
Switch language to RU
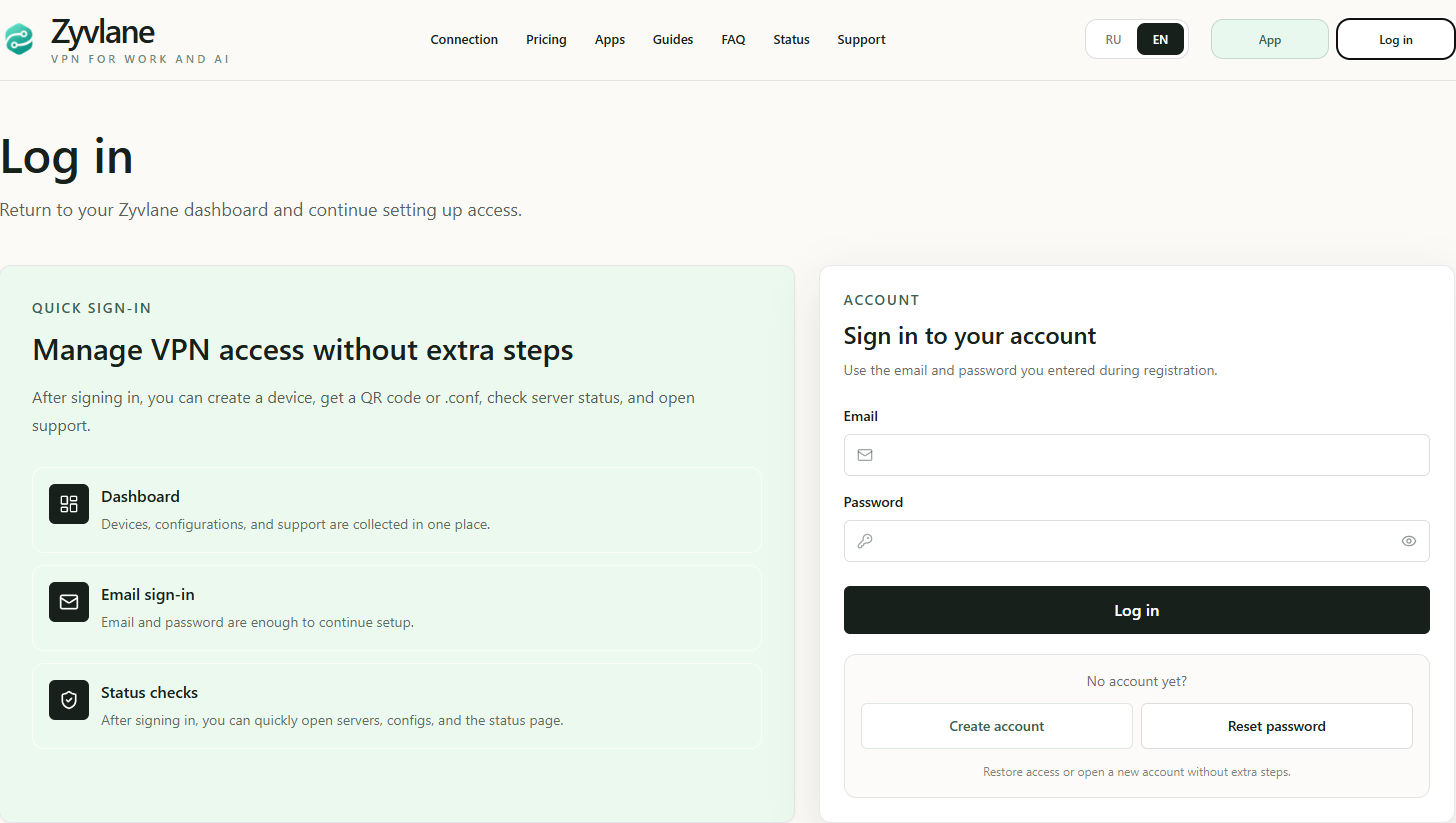point(1113,40)
